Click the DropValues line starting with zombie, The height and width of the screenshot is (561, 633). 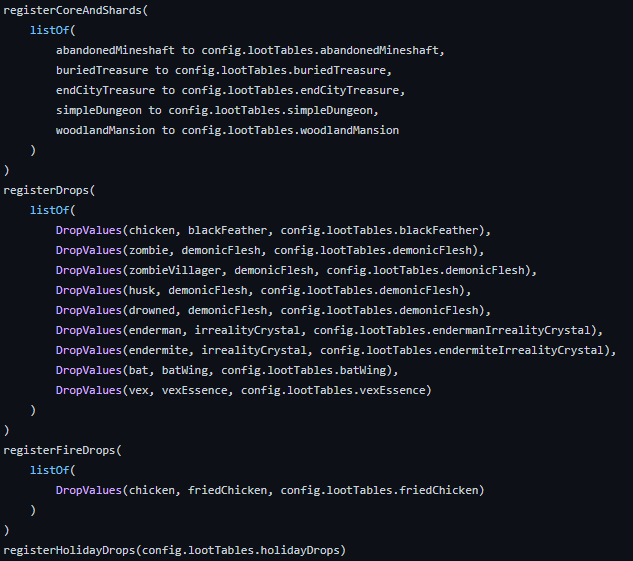click(x=270, y=250)
